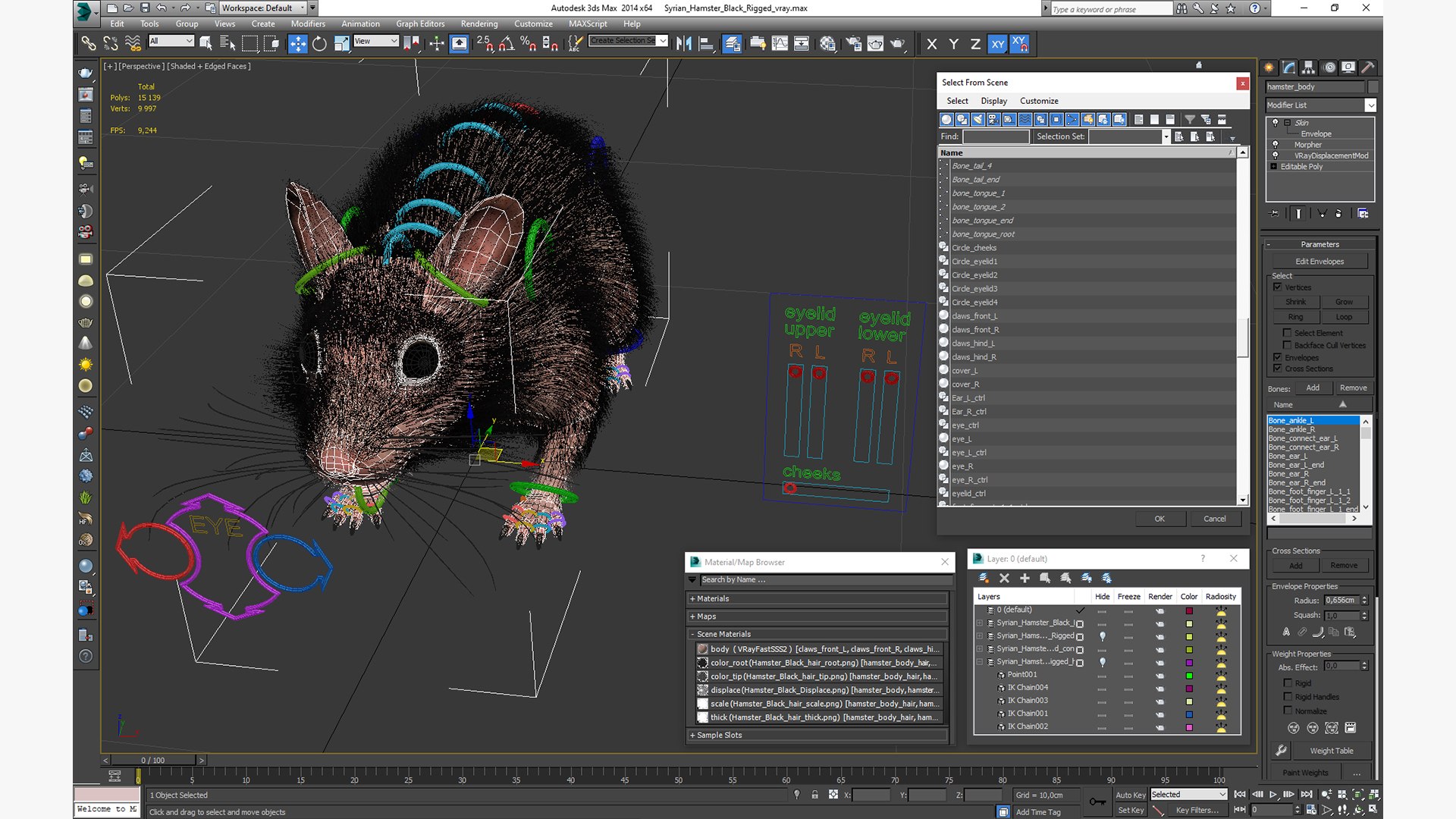Click the Play Animation button
Viewport: 1456px width, 819px height.
[1273, 795]
